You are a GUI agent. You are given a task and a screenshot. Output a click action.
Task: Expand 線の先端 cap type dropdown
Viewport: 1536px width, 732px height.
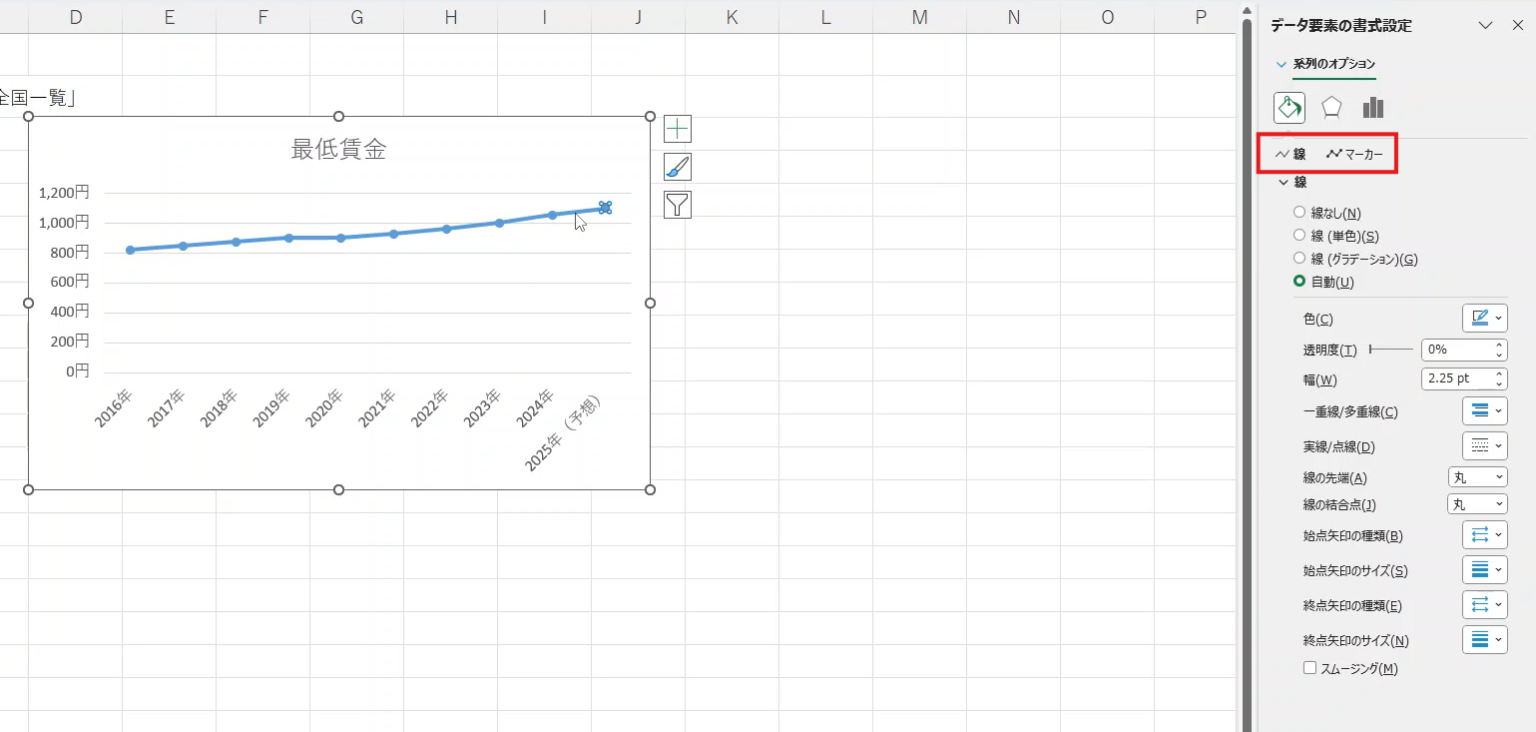(1477, 478)
